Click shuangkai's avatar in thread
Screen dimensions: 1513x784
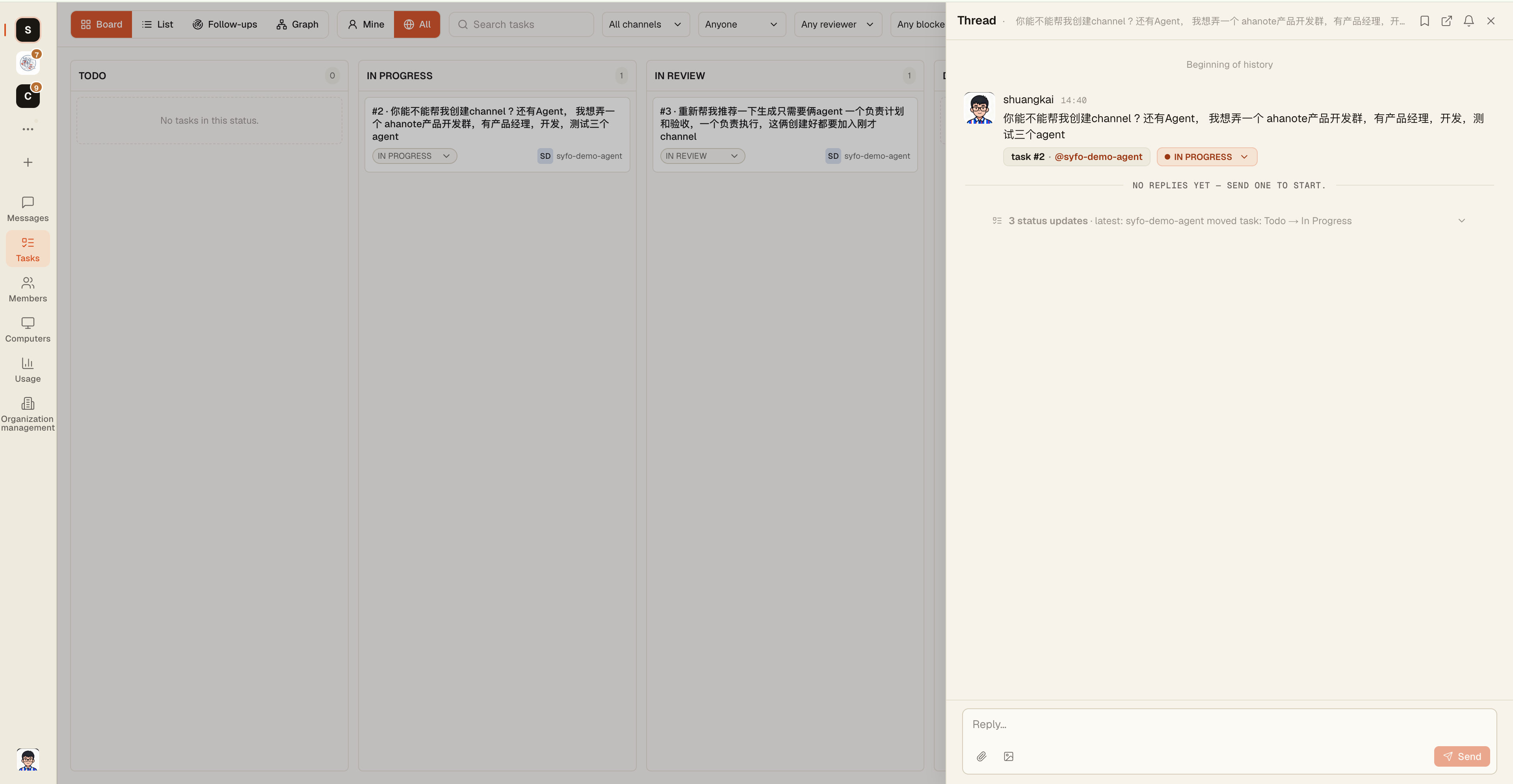pyautogui.click(x=980, y=108)
